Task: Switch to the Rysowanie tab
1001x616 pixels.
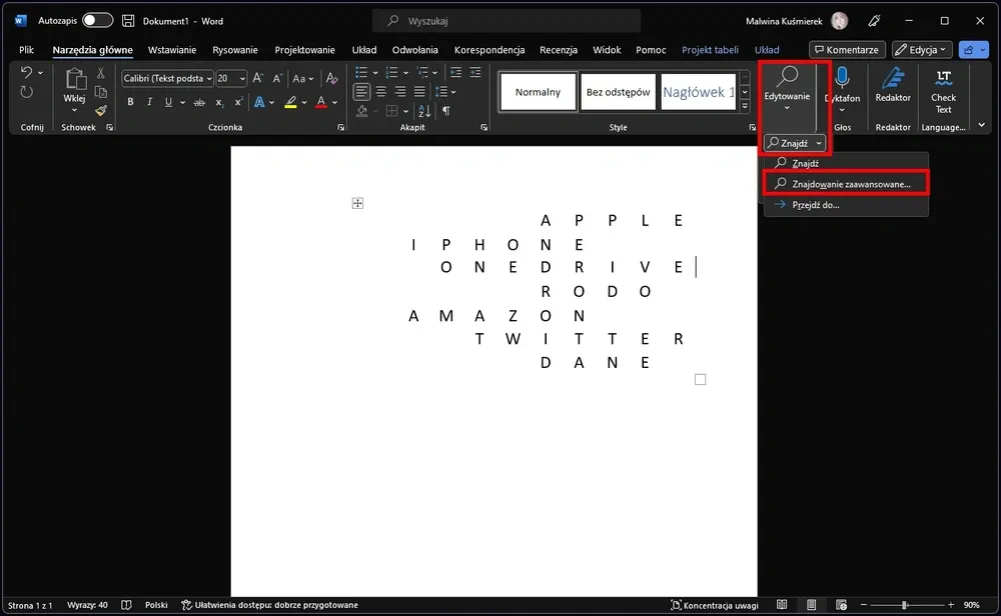Action: 235,50
